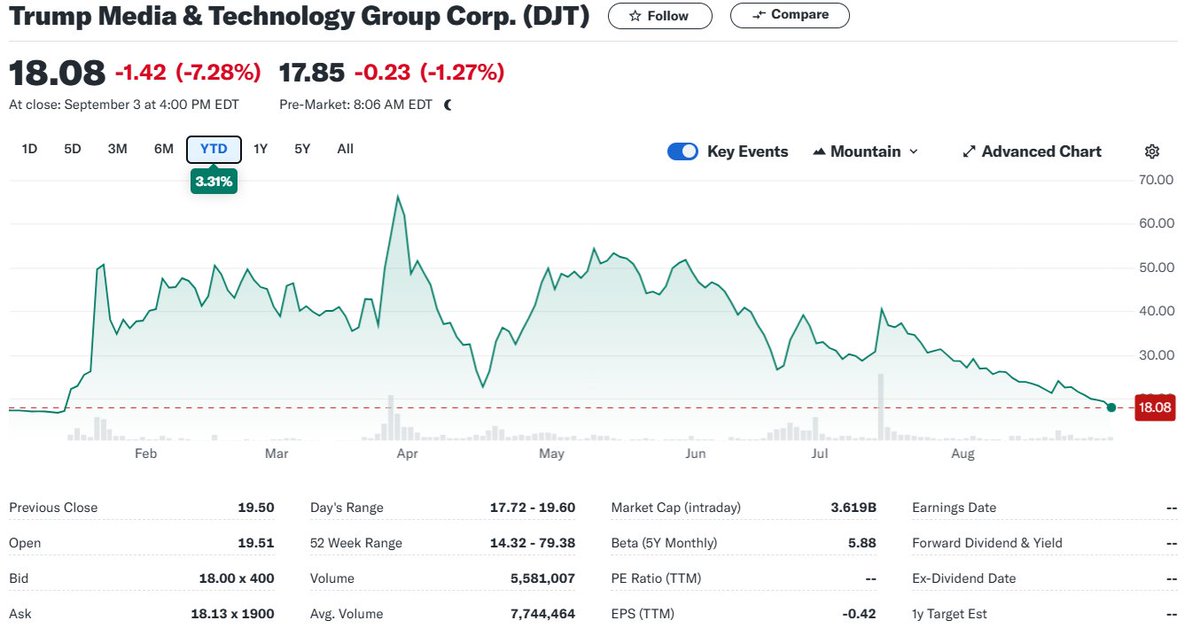The image size is (1200, 636).
Task: Click the Apr label on chart axis
Action: (x=407, y=454)
